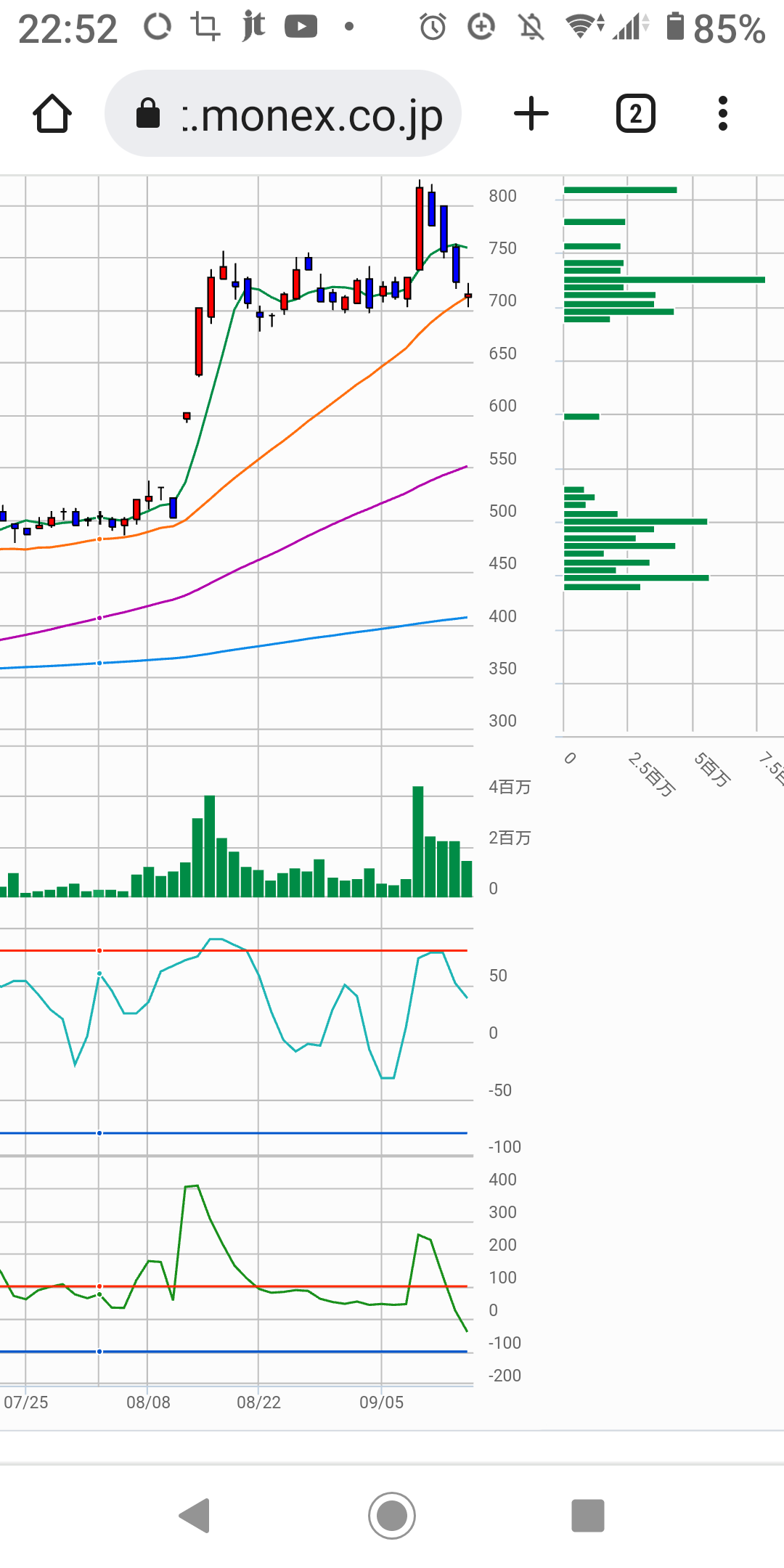Tap the padlock icon in the URL bar

(148, 113)
